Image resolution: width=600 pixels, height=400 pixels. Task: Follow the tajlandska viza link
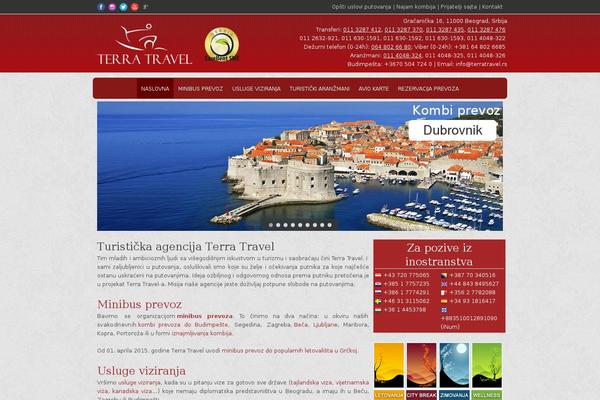(x=311, y=382)
